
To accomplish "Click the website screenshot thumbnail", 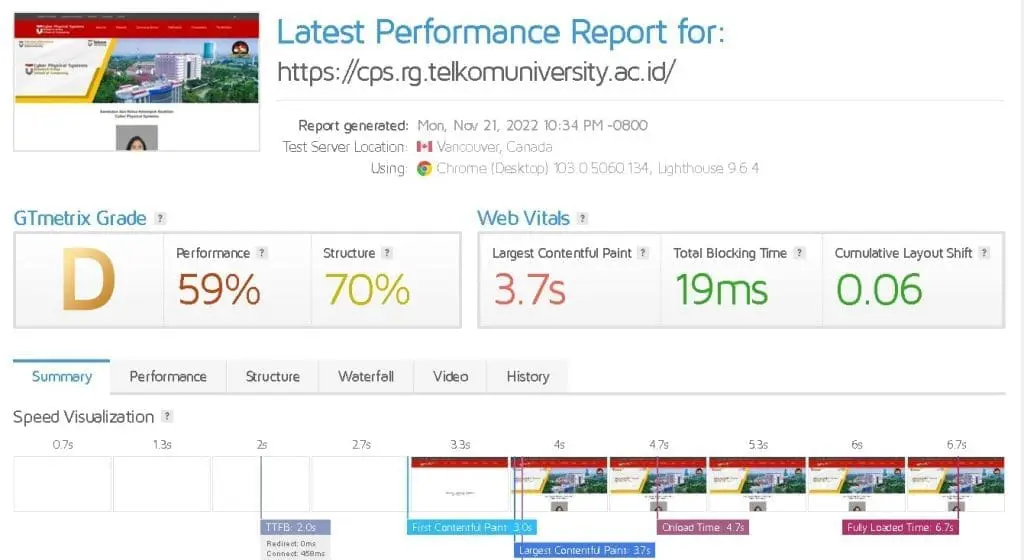I will tap(136, 82).
